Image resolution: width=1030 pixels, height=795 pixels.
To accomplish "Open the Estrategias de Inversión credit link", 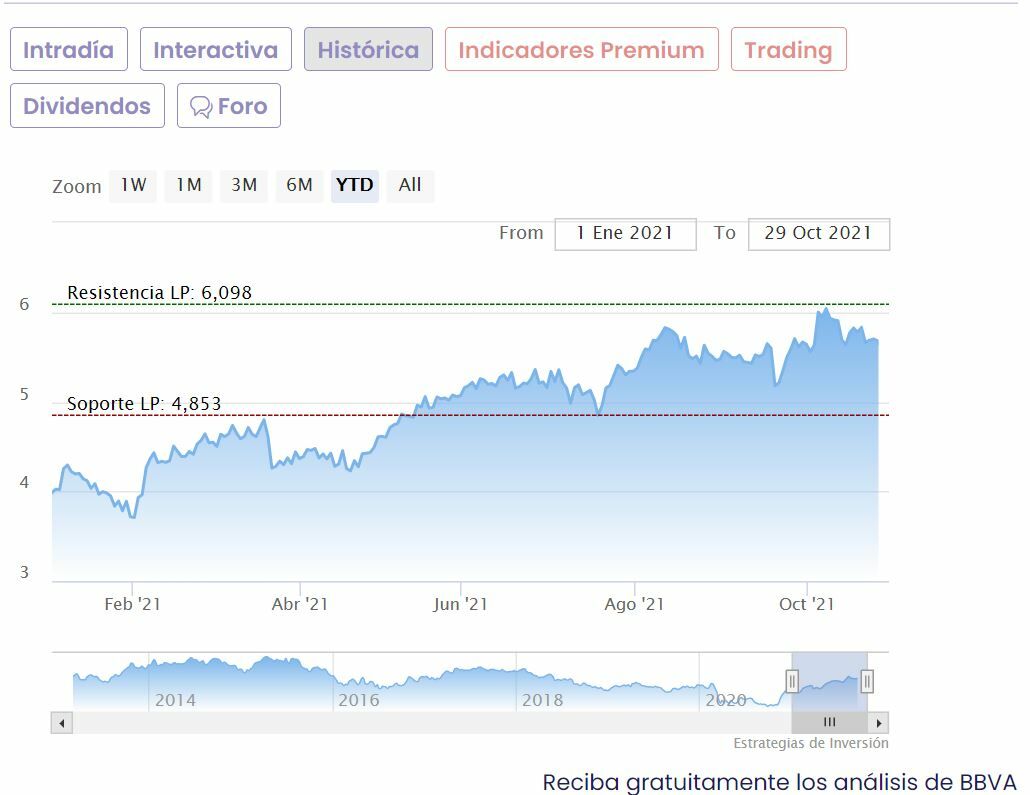I will [x=810, y=743].
